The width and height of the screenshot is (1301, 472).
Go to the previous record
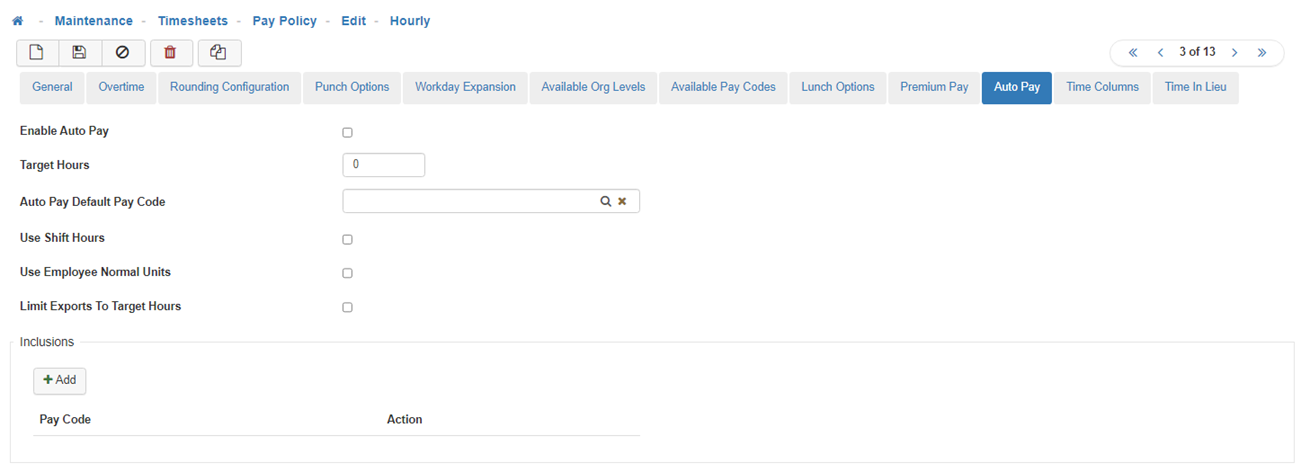(1160, 52)
